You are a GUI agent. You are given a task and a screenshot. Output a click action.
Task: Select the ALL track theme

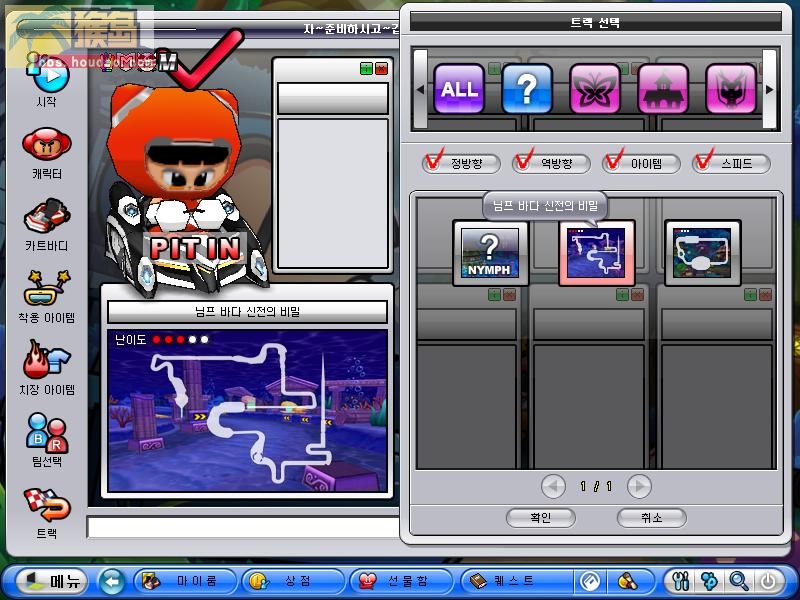[x=459, y=89]
